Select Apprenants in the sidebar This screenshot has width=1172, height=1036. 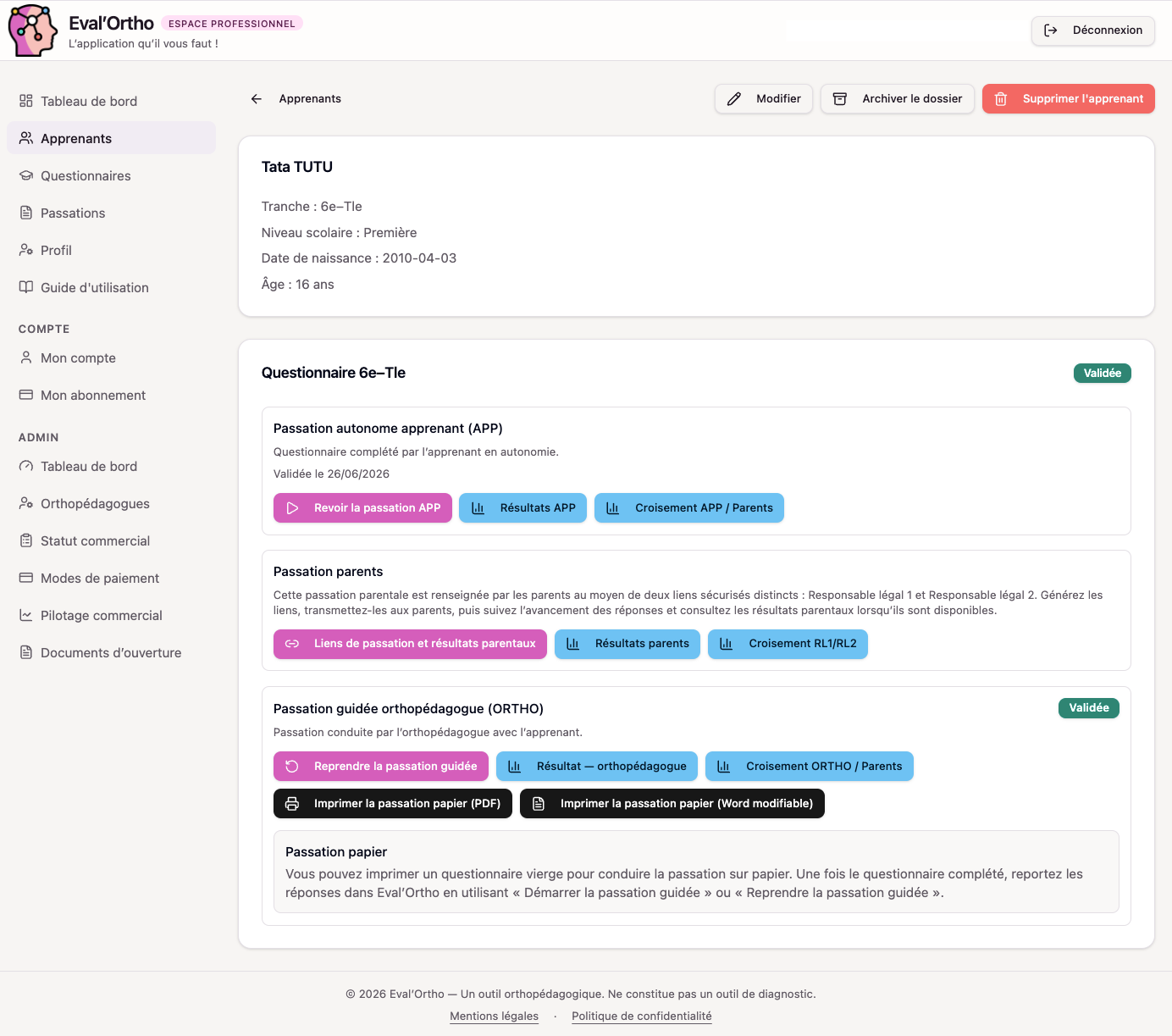pos(111,138)
